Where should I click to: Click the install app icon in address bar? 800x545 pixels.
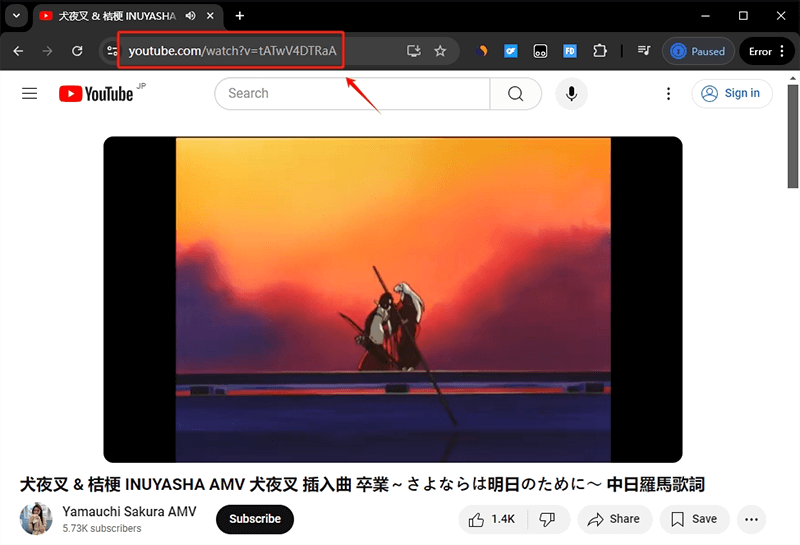[x=414, y=51]
